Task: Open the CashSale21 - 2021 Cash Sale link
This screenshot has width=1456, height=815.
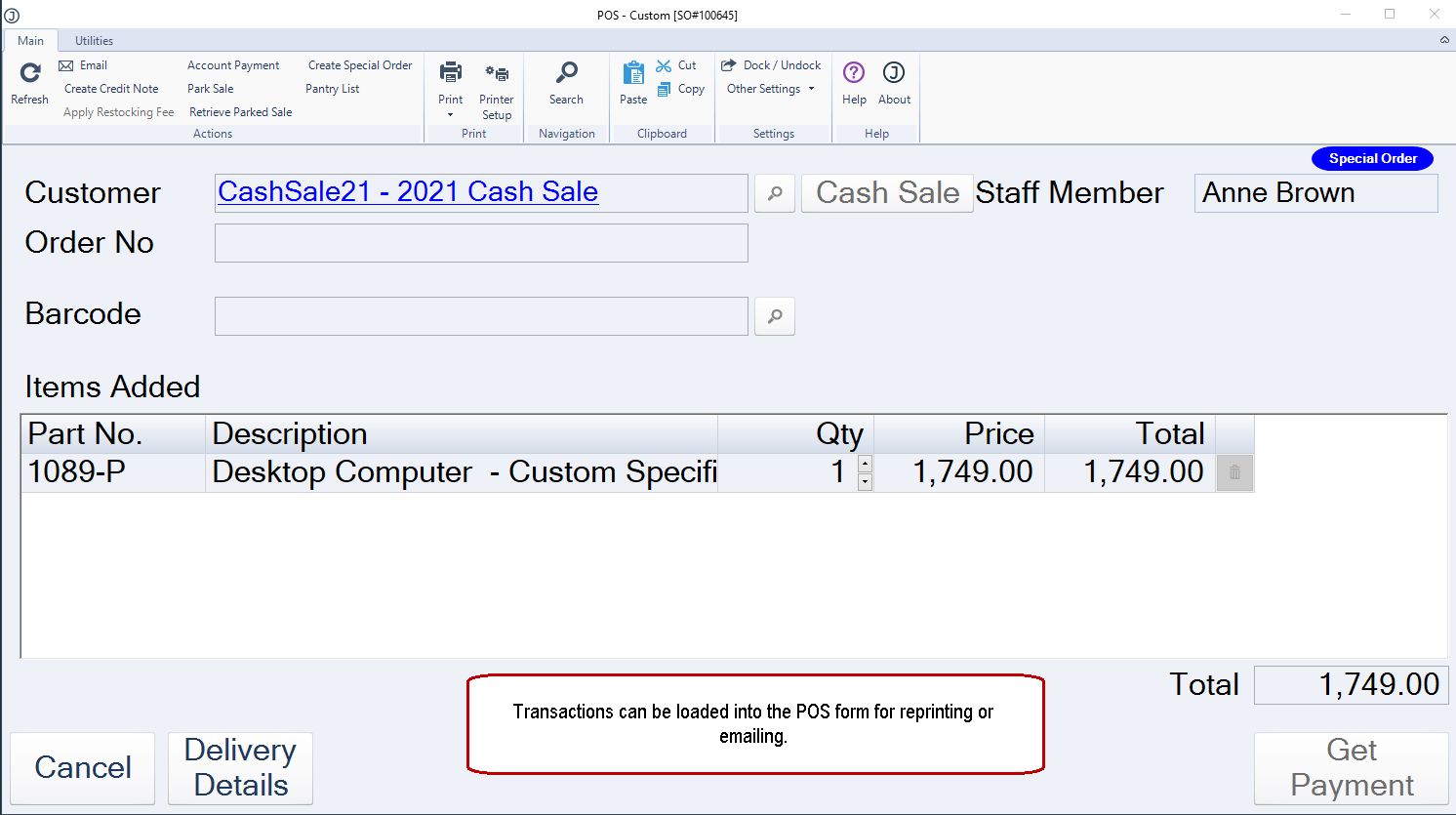Action: (408, 191)
